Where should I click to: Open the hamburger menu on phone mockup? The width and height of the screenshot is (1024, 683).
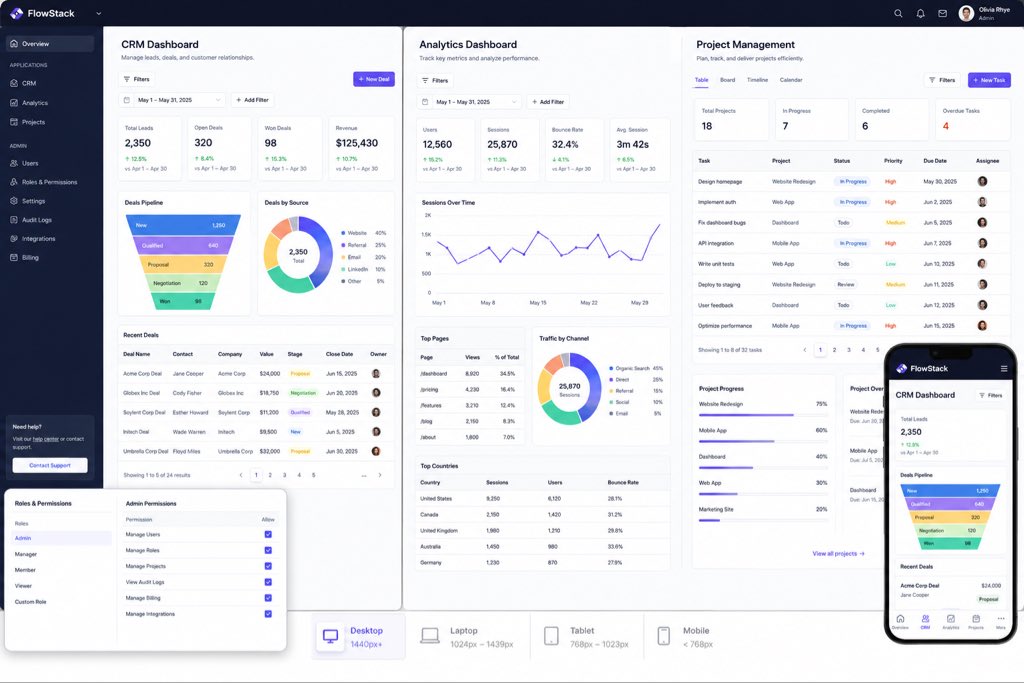point(1004,368)
